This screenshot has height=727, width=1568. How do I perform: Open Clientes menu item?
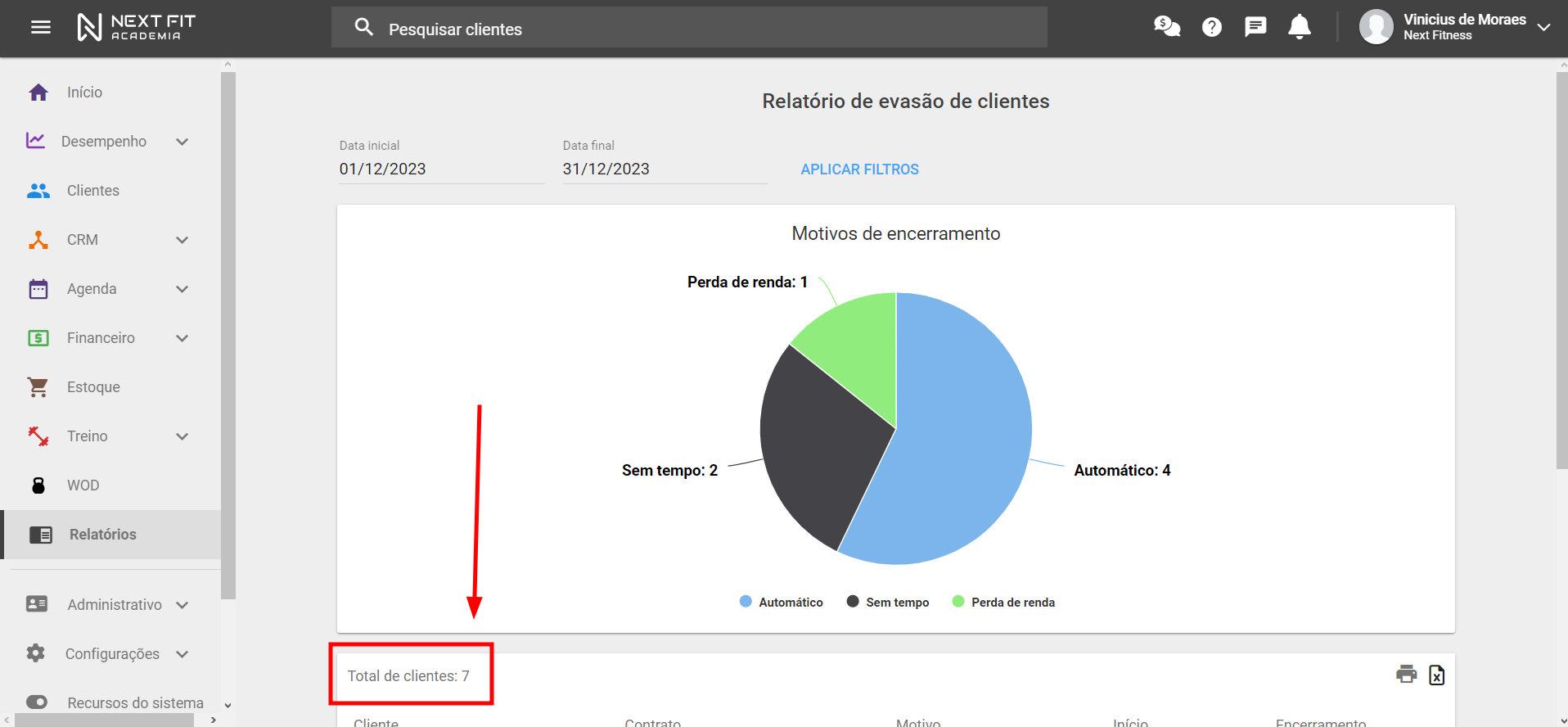pyautogui.click(x=110, y=191)
